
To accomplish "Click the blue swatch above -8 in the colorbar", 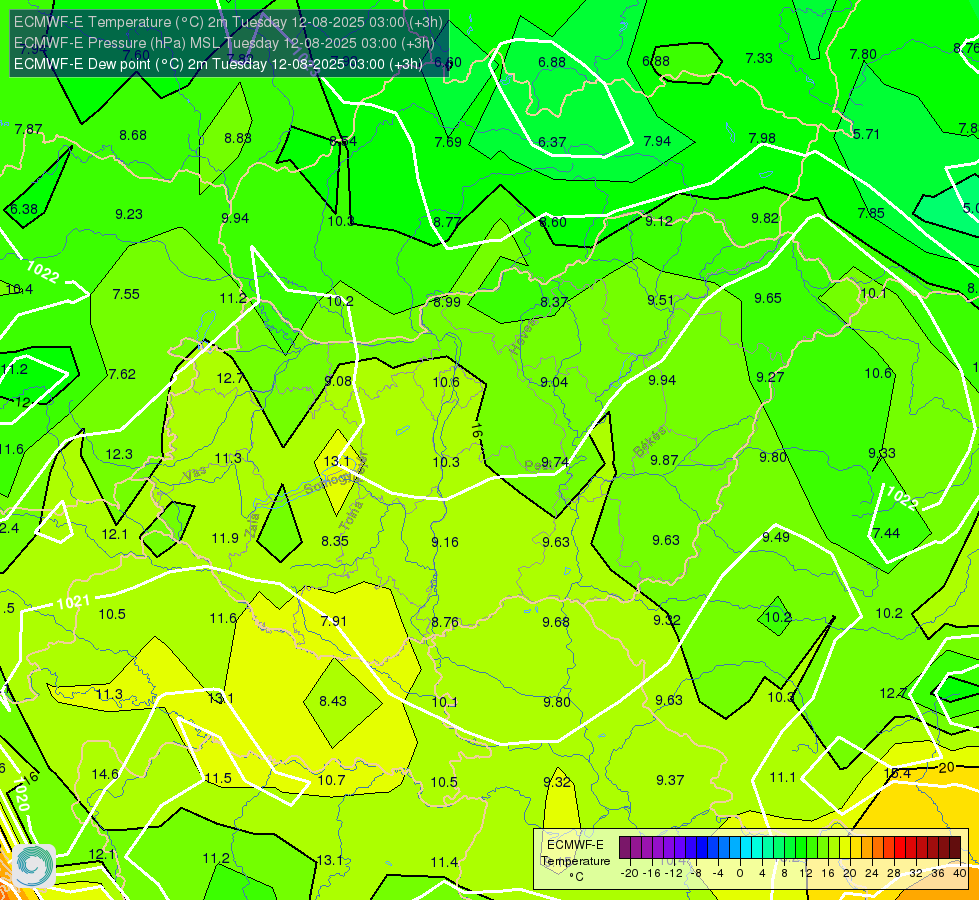I will coord(701,848).
